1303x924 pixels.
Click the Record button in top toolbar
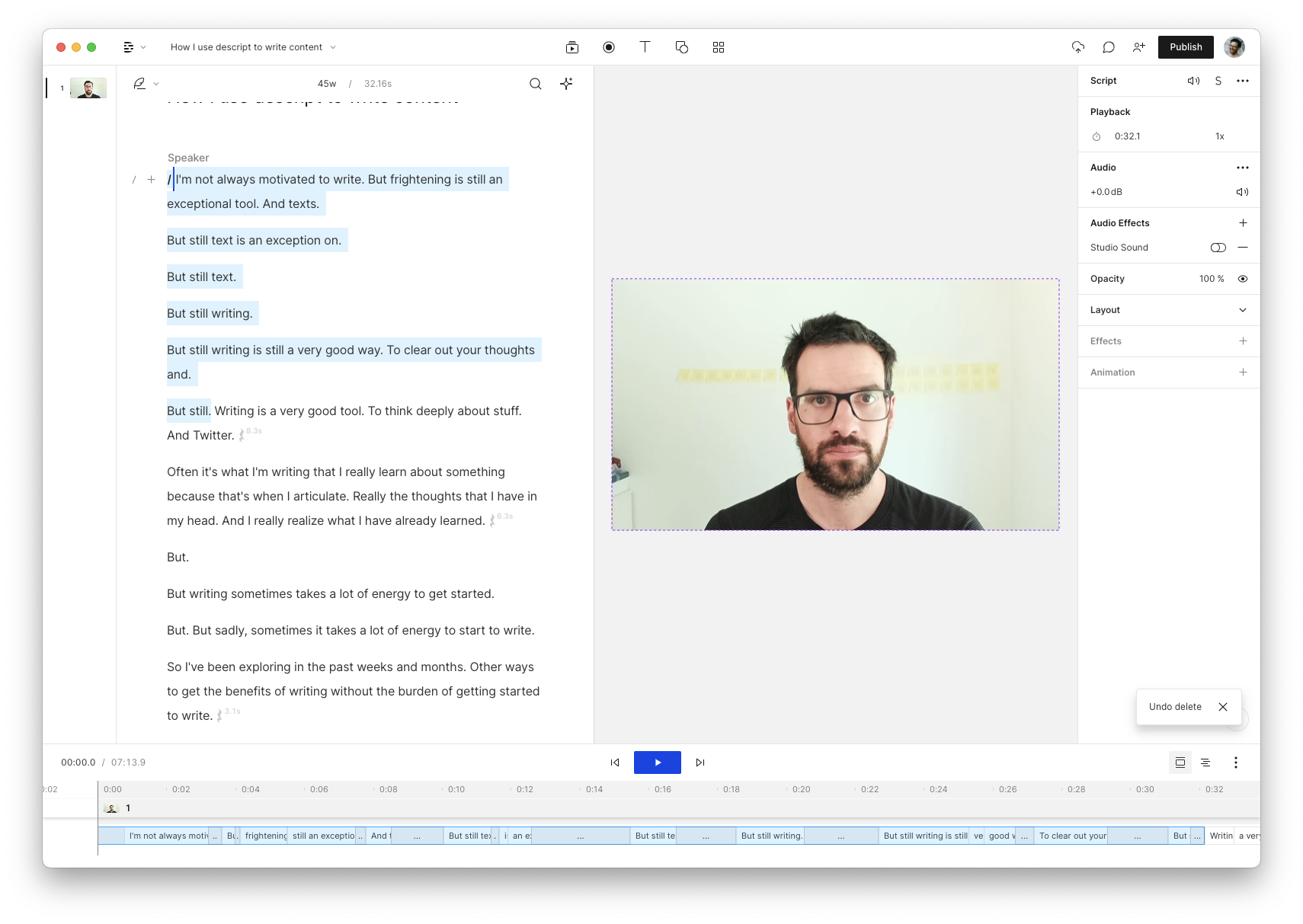(609, 47)
